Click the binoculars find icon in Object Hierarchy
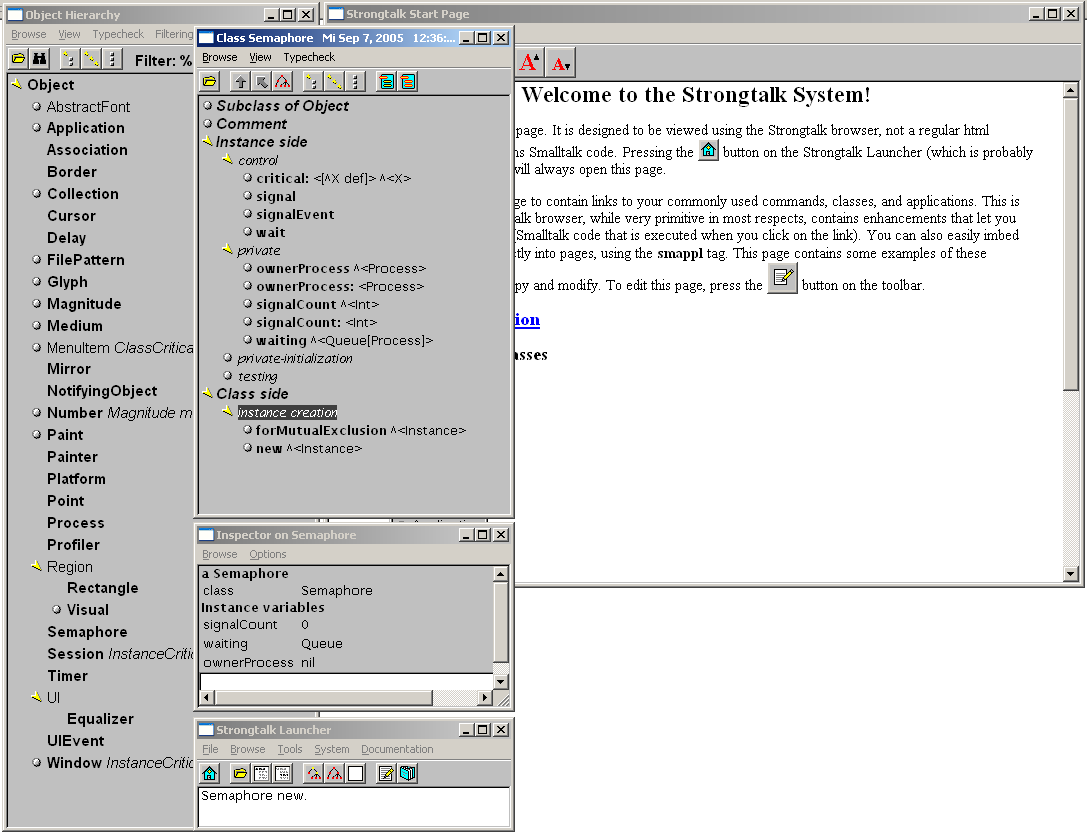Viewport: 1087px width, 835px height. (40, 59)
